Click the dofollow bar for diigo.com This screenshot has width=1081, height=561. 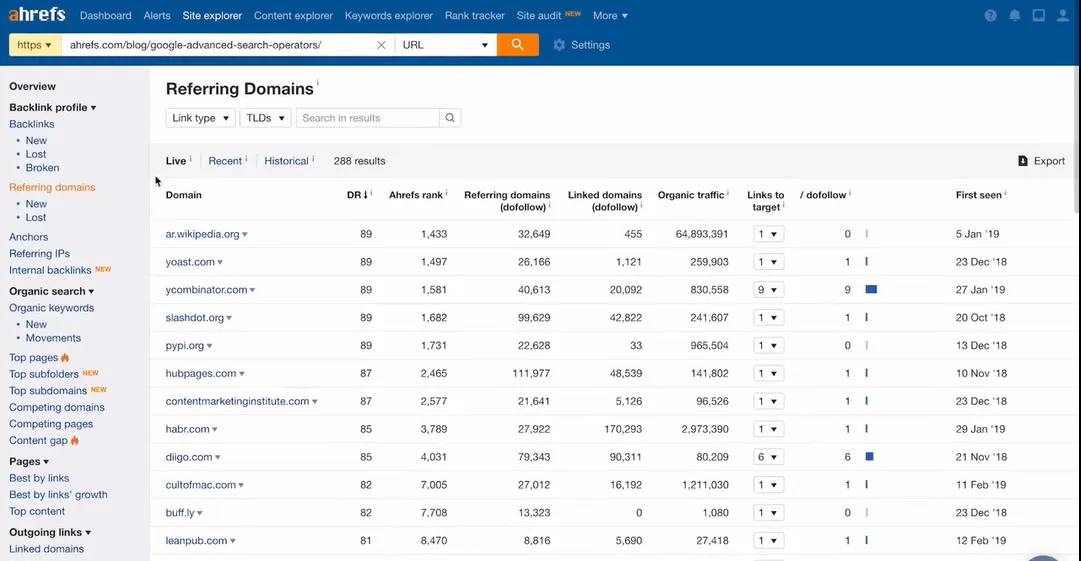[x=870, y=457]
